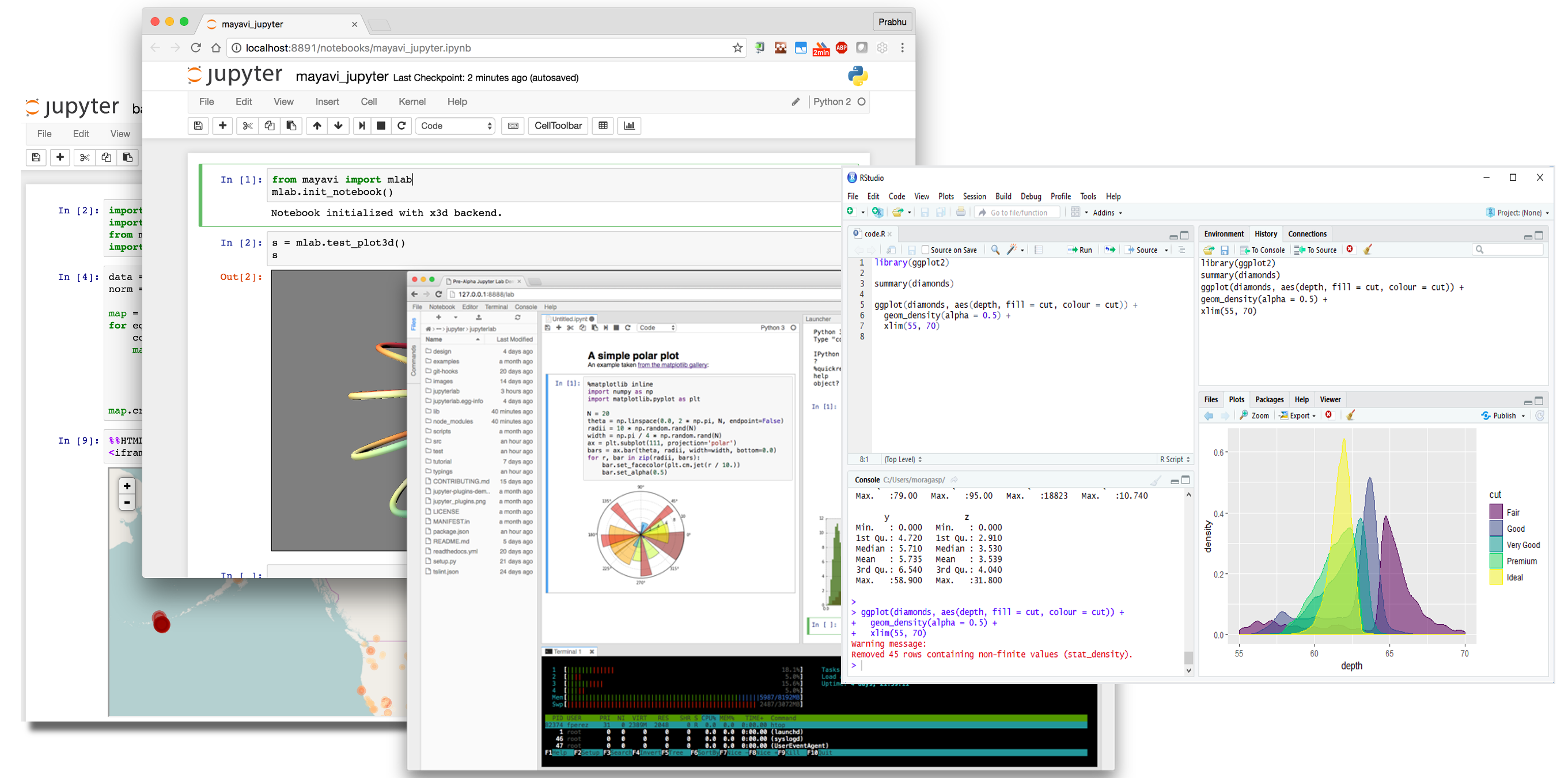Paste cell below in mayavi_jupyter toolbar
Screen dimensions: 1568x778
click(x=291, y=126)
